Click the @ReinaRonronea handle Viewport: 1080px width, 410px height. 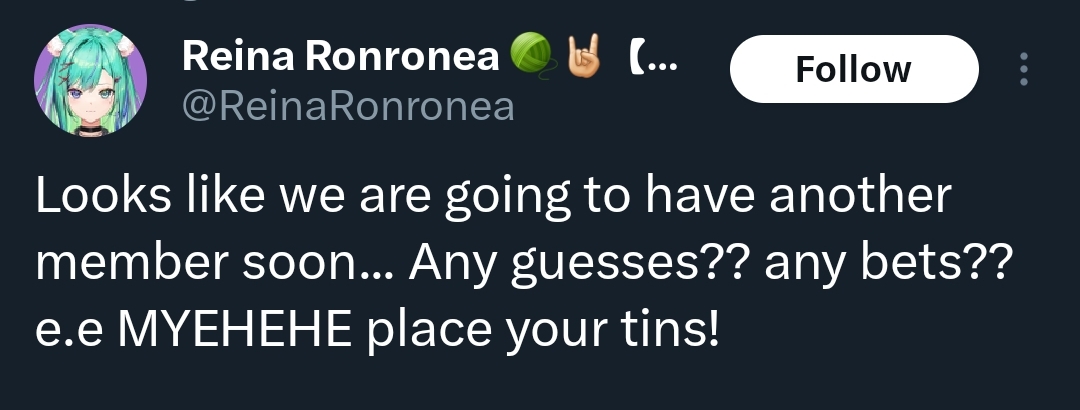tap(348, 106)
